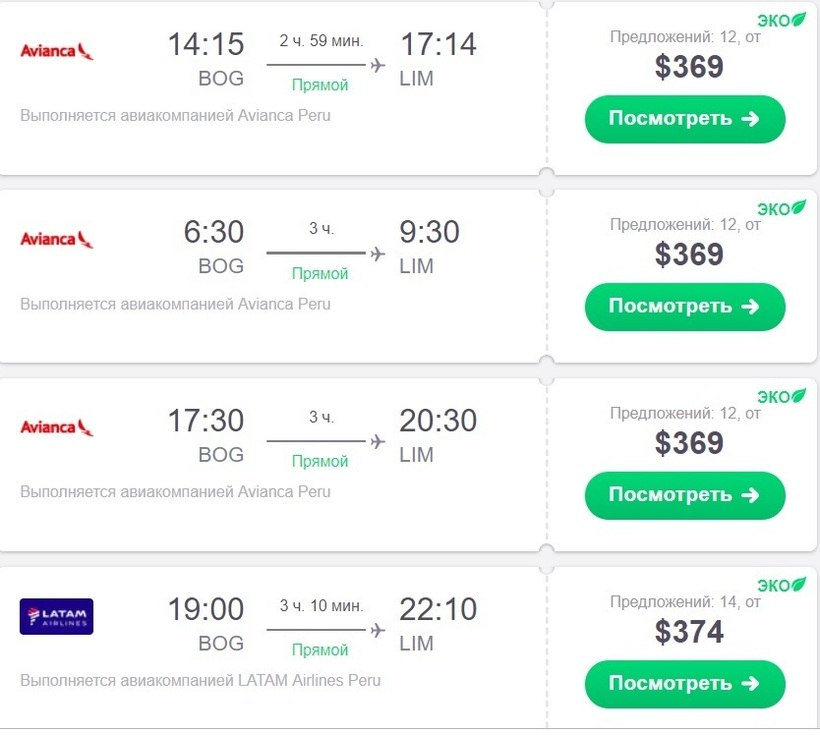This screenshot has width=820, height=735.
Task: Click ЭКО leaf badge on 17:30 flight
Action: click(x=782, y=397)
